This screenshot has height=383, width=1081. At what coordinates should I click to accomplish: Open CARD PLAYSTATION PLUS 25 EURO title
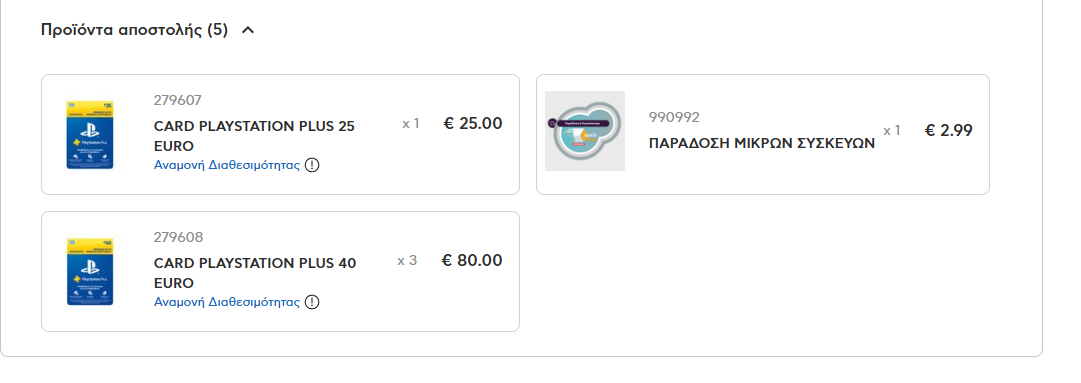click(x=254, y=136)
